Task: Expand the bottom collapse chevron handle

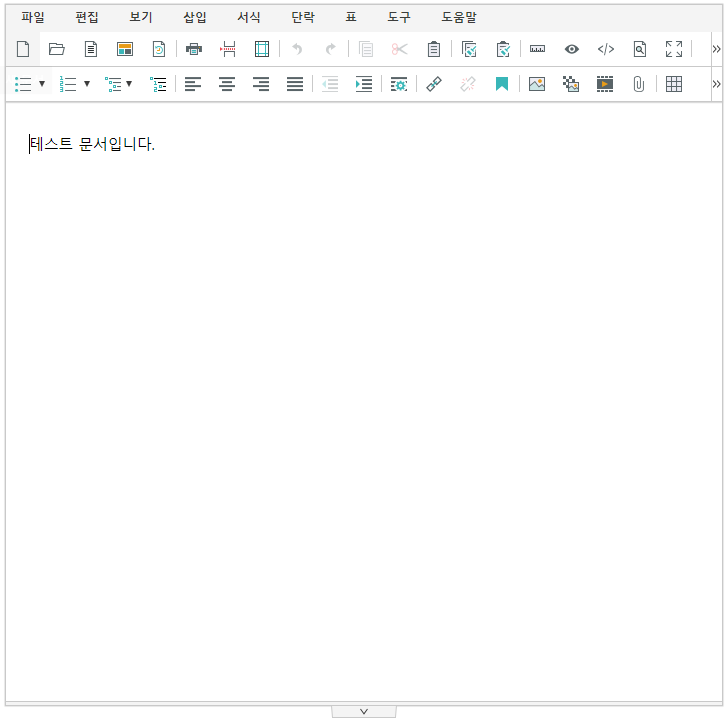Action: (364, 711)
